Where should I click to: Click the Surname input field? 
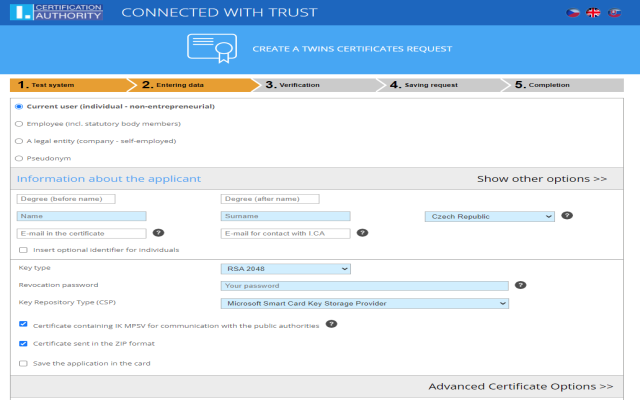coord(285,216)
